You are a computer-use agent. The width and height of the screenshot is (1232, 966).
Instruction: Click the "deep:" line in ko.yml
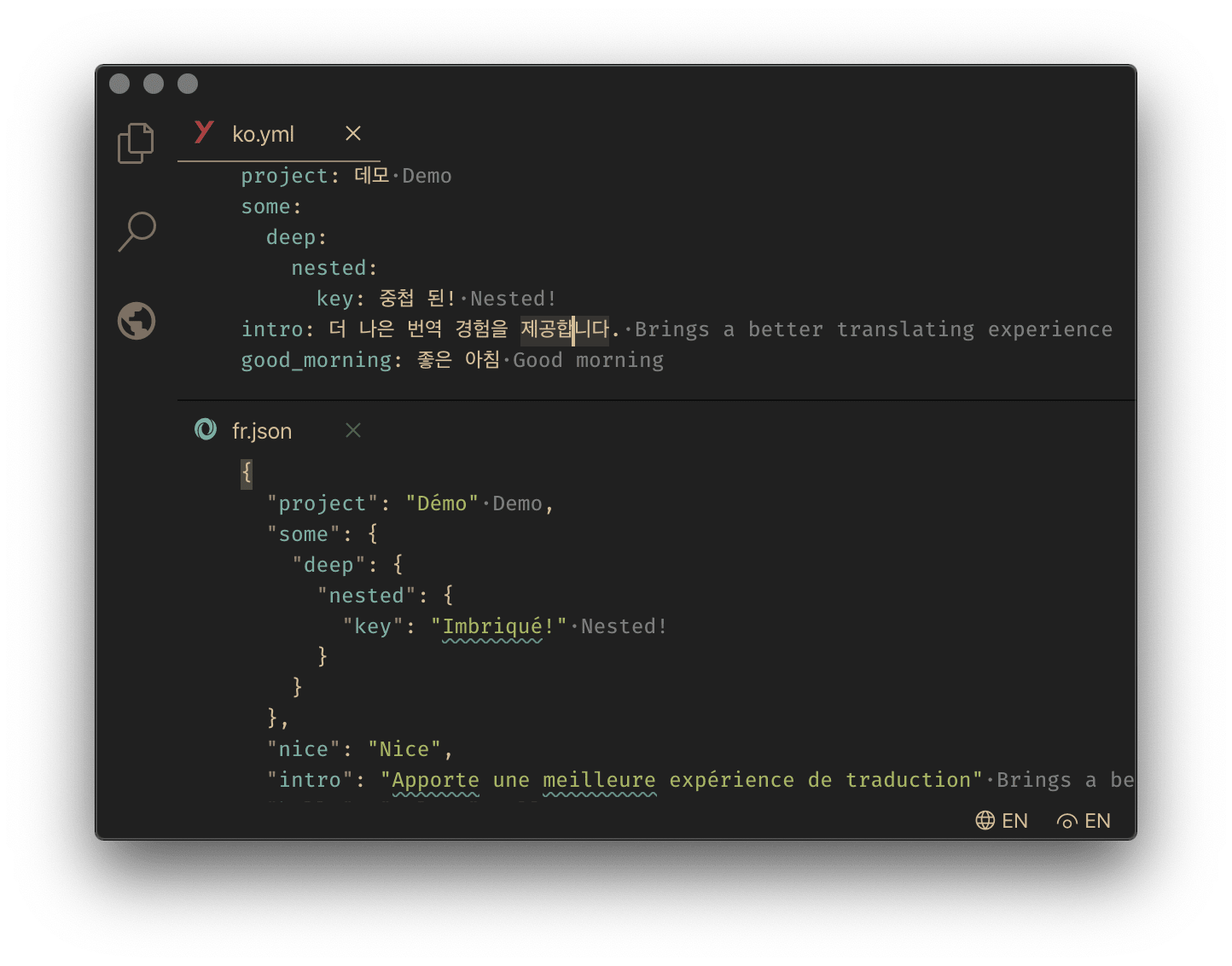[297, 237]
